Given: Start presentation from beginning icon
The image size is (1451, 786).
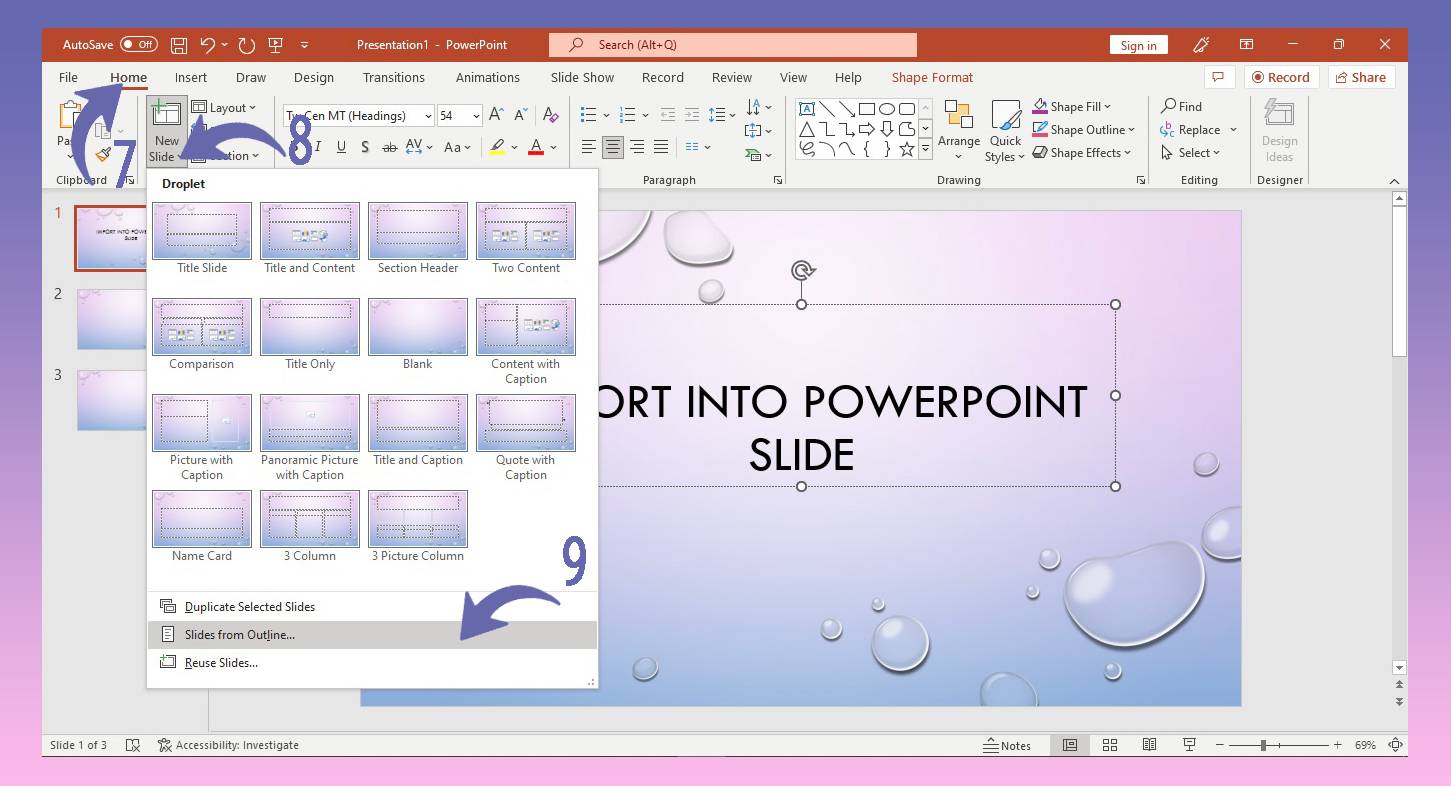Looking at the screenshot, I should coord(275,45).
